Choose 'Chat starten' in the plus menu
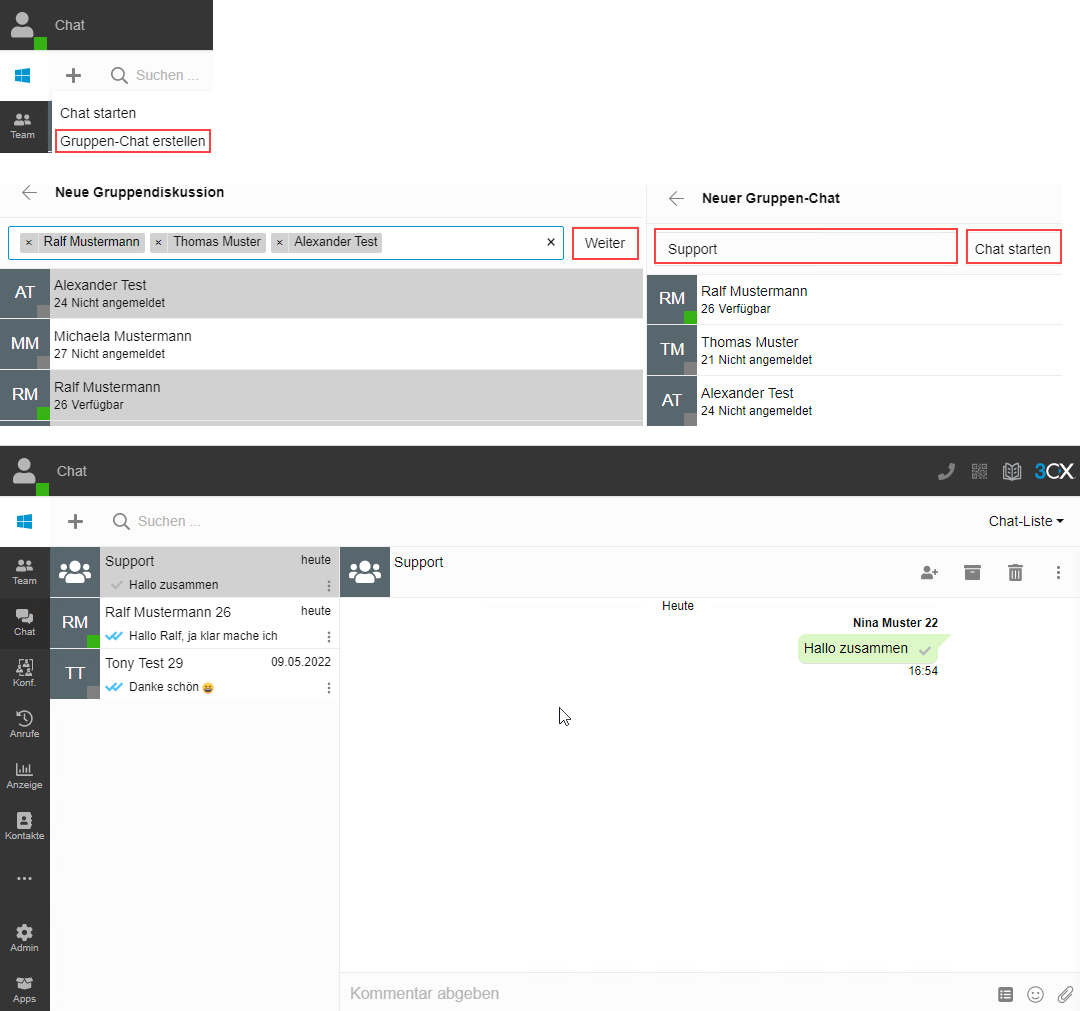The height and width of the screenshot is (1011, 1080). pyautogui.click(x=98, y=113)
